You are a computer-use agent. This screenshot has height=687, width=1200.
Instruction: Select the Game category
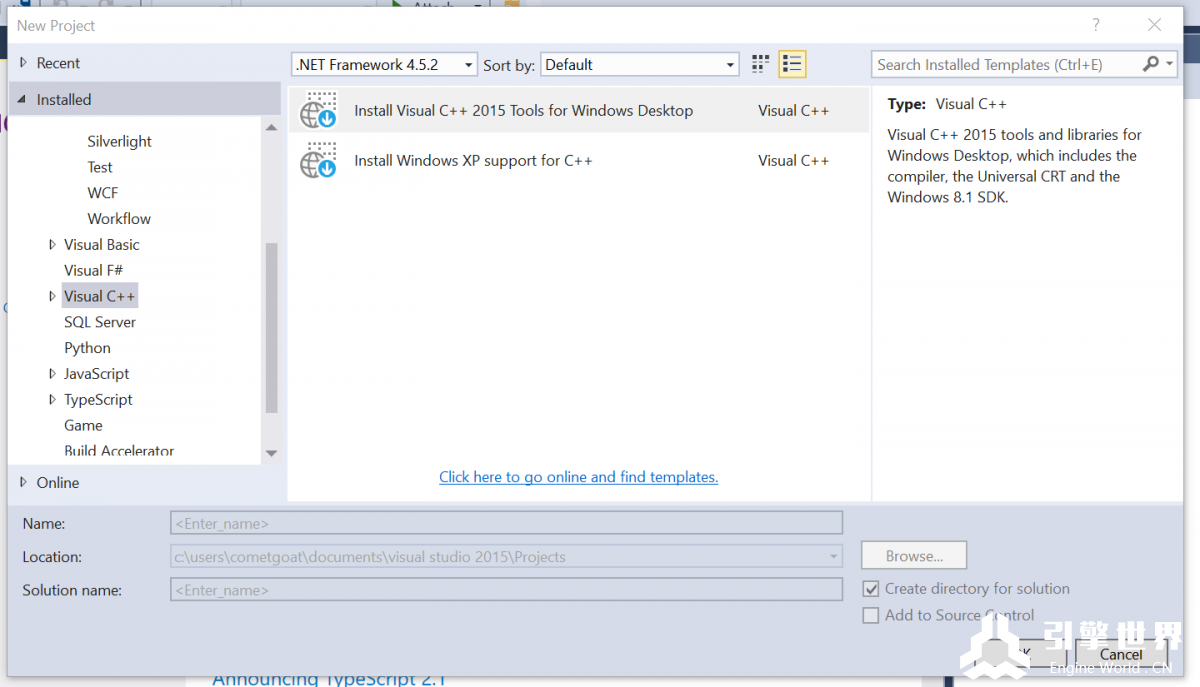(x=83, y=425)
